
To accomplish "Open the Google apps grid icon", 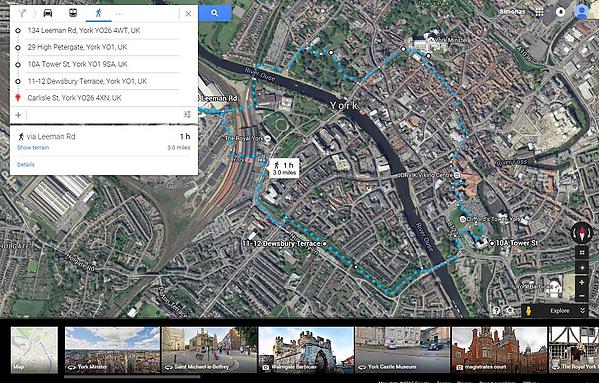I will click(x=539, y=12).
